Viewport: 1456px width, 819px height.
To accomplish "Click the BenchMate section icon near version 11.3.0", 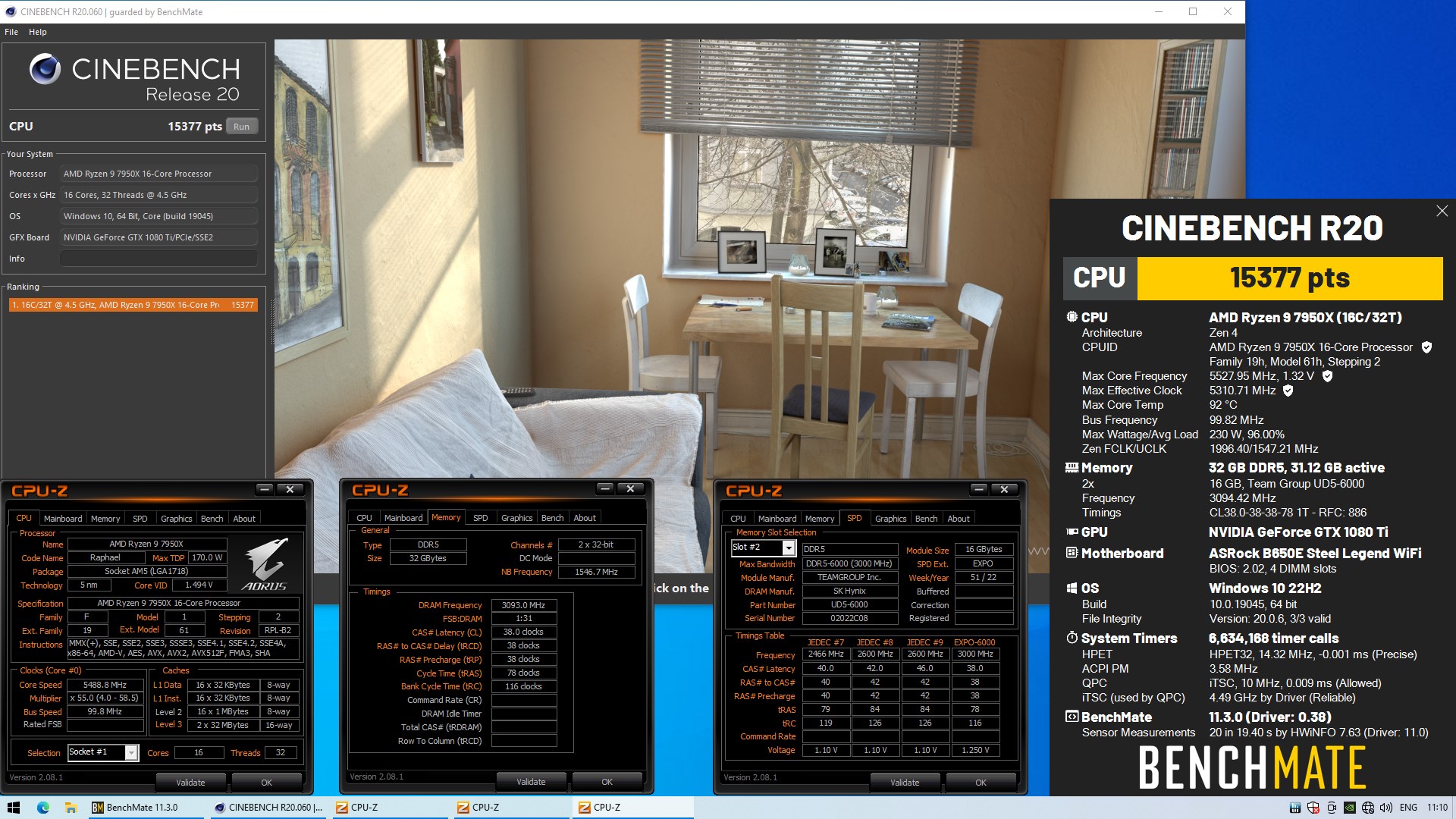I will (x=1072, y=717).
